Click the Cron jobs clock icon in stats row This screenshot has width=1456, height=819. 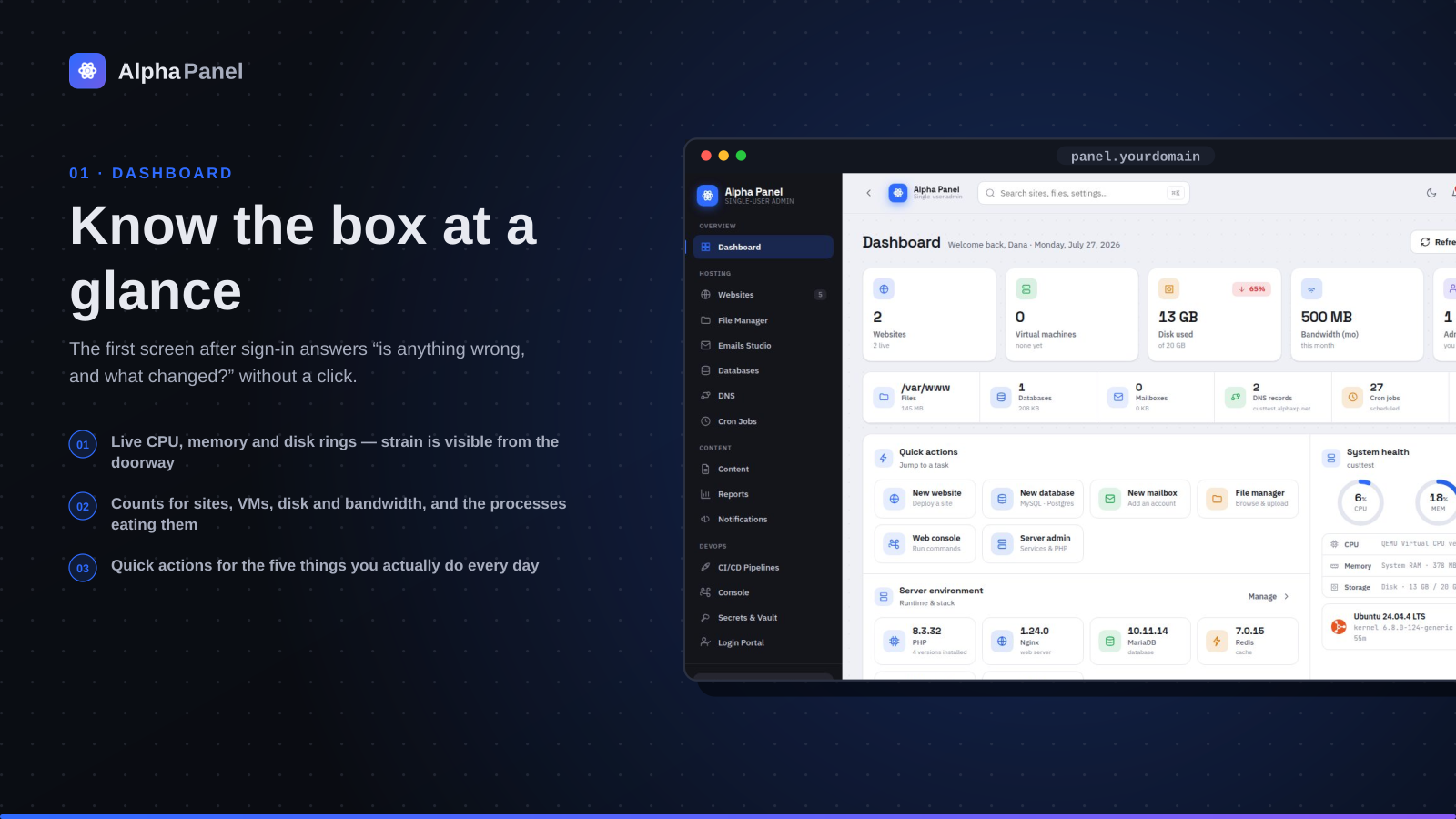point(1352,398)
